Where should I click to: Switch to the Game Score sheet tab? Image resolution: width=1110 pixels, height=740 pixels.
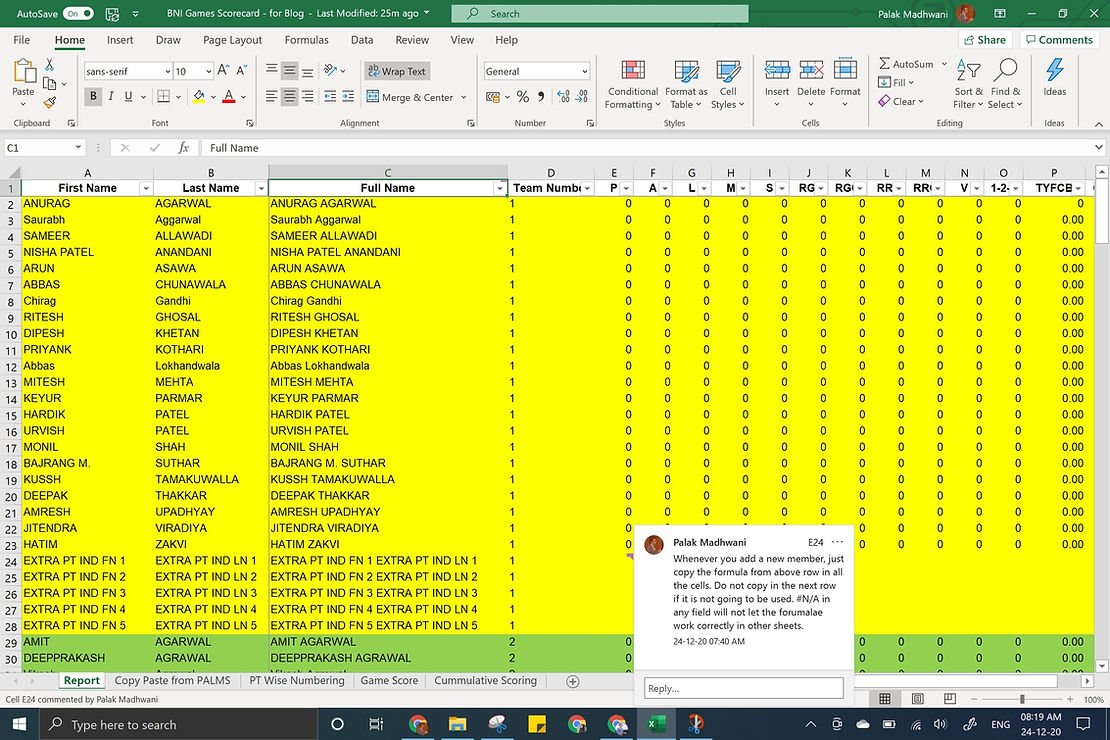click(389, 681)
